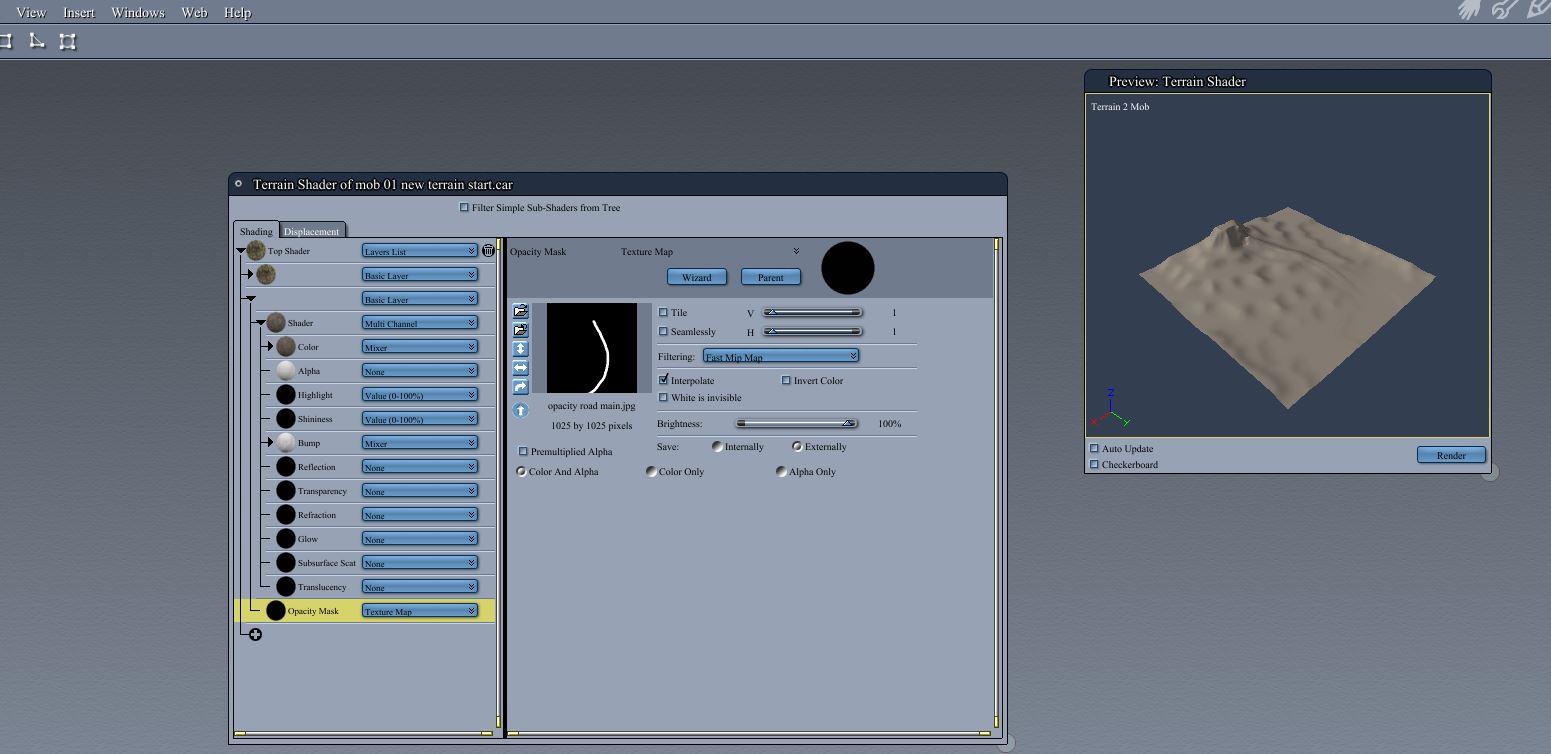Screen dimensions: 1551x754
Task: Click the Parent button
Action: [771, 277]
